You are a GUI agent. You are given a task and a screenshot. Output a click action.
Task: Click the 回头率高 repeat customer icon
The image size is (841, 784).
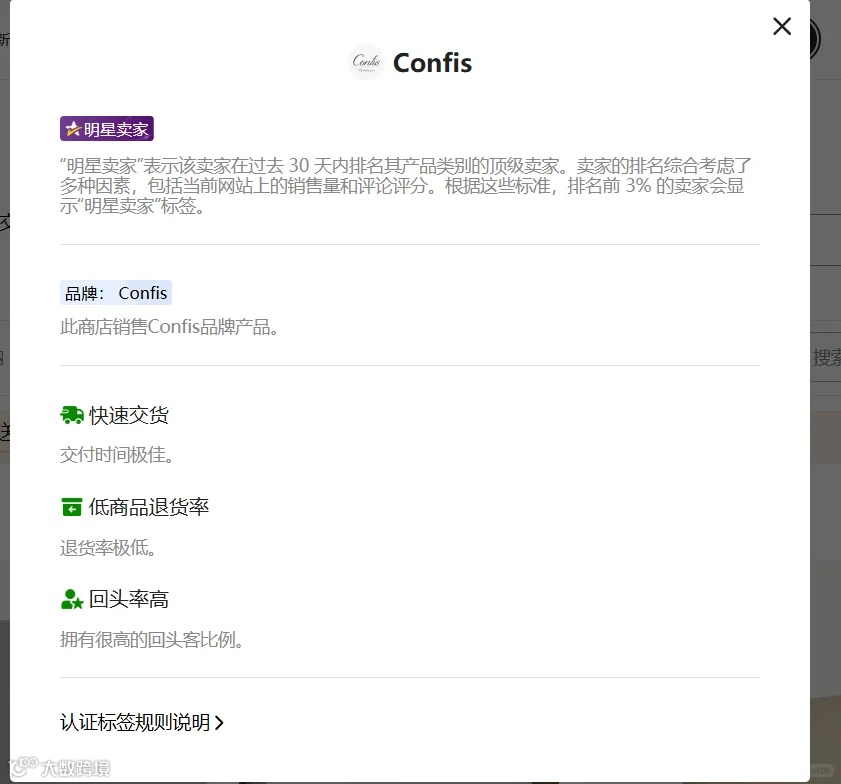pos(72,600)
